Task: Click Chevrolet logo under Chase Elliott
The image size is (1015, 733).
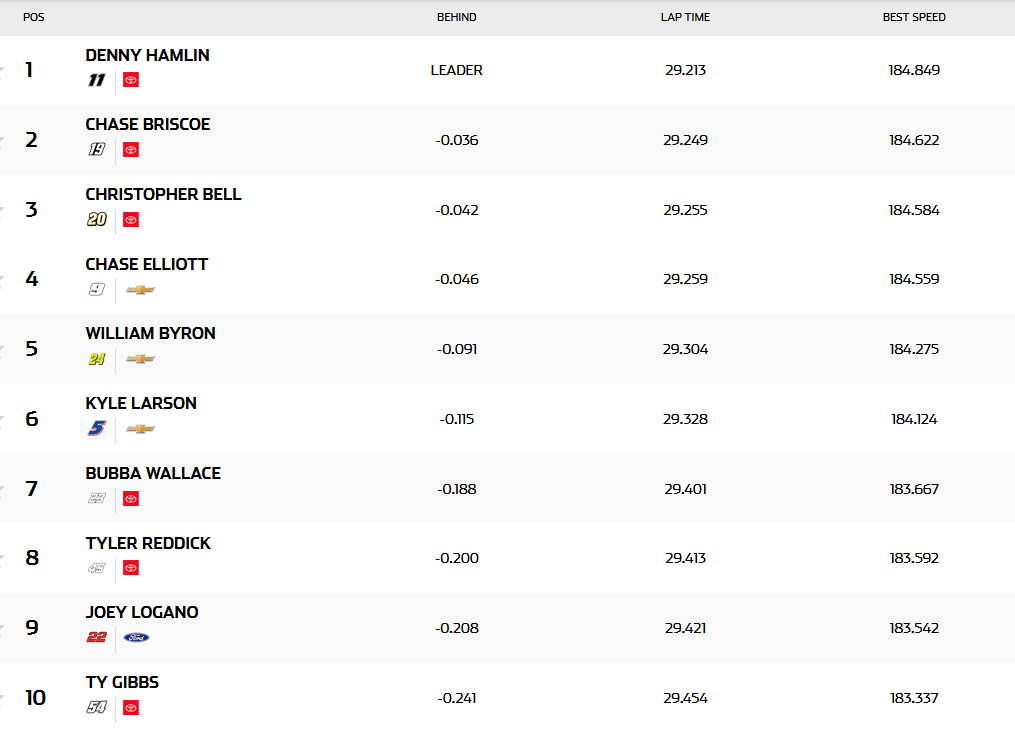Action: tap(141, 290)
